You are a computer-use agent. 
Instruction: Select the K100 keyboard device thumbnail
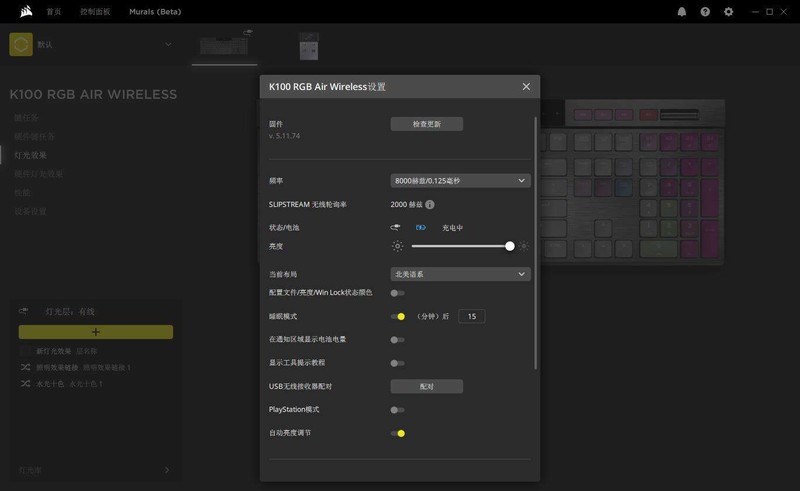click(224, 44)
